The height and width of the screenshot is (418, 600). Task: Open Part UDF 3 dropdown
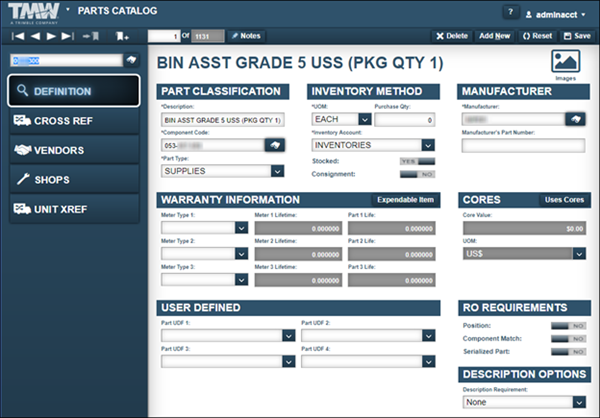coord(289,362)
